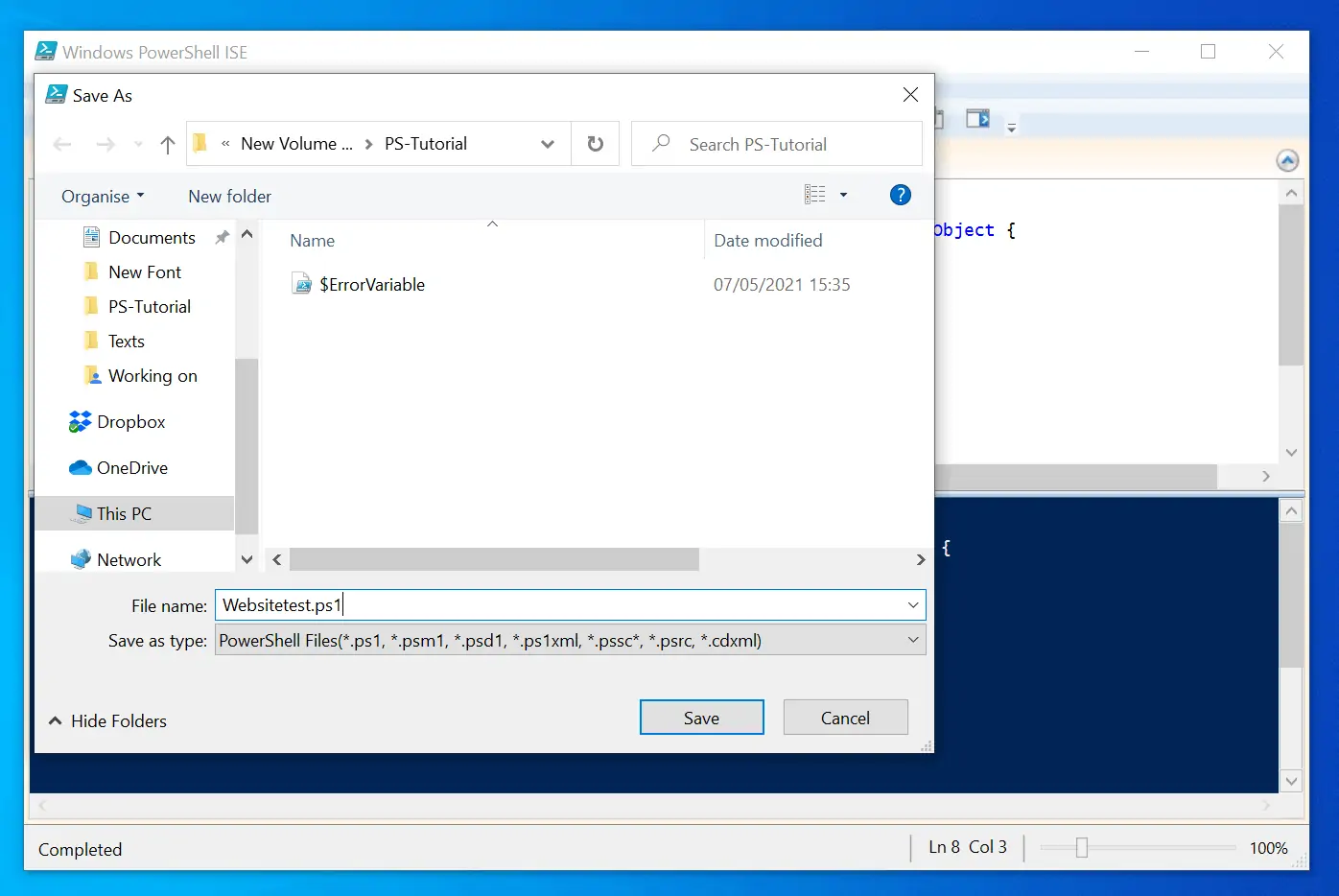Click the Windows PowerShell ISE title icon
Screen dimensions: 1339x896
45,51
